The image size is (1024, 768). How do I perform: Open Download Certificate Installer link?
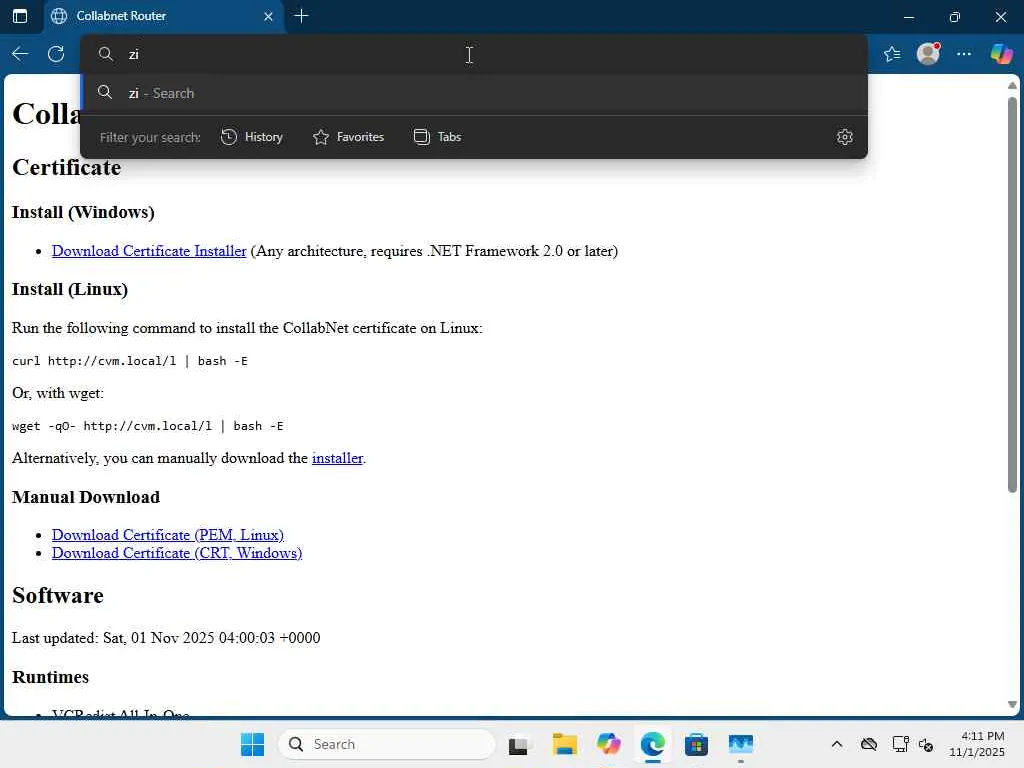click(x=149, y=251)
